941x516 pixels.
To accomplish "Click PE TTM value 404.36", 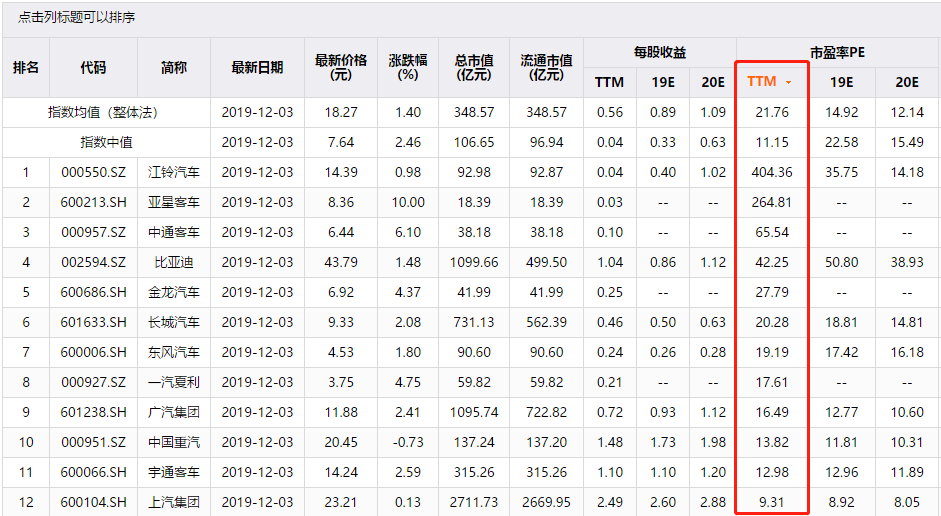I will (x=772, y=172).
